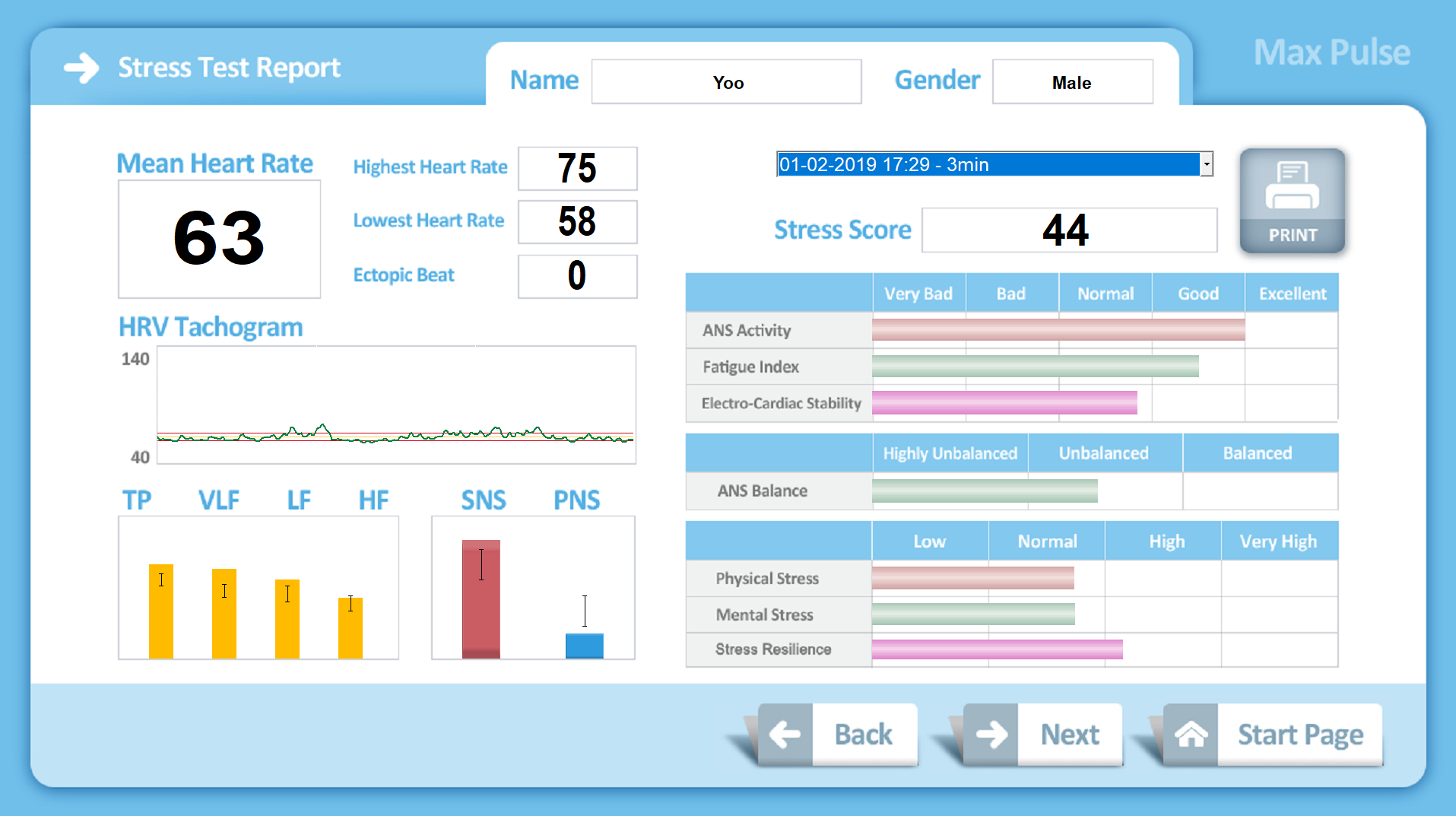The height and width of the screenshot is (816, 1456).
Task: Click the Mean Heart Rate value 63
Action: [x=219, y=239]
